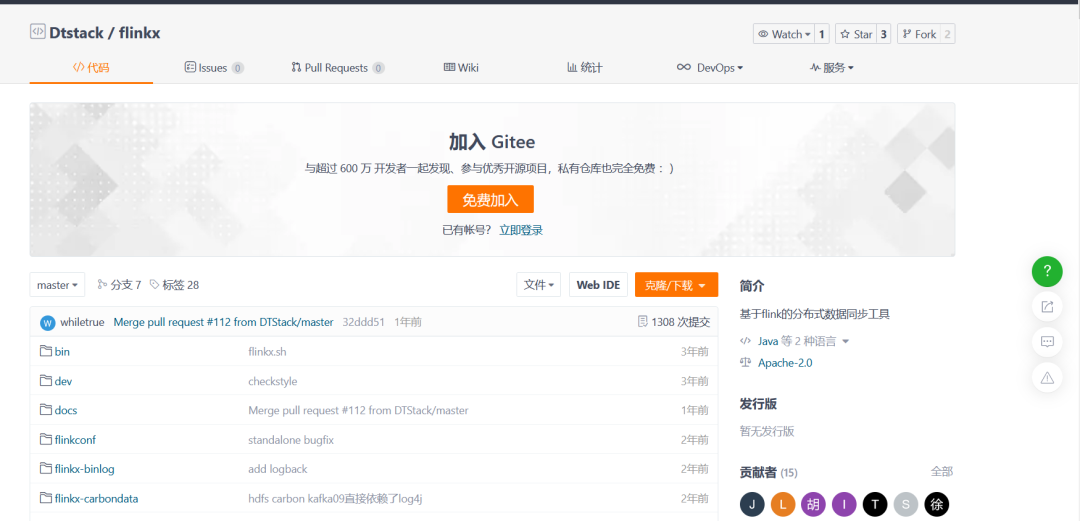Open the bin folder name

pyautogui.click(x=62, y=351)
